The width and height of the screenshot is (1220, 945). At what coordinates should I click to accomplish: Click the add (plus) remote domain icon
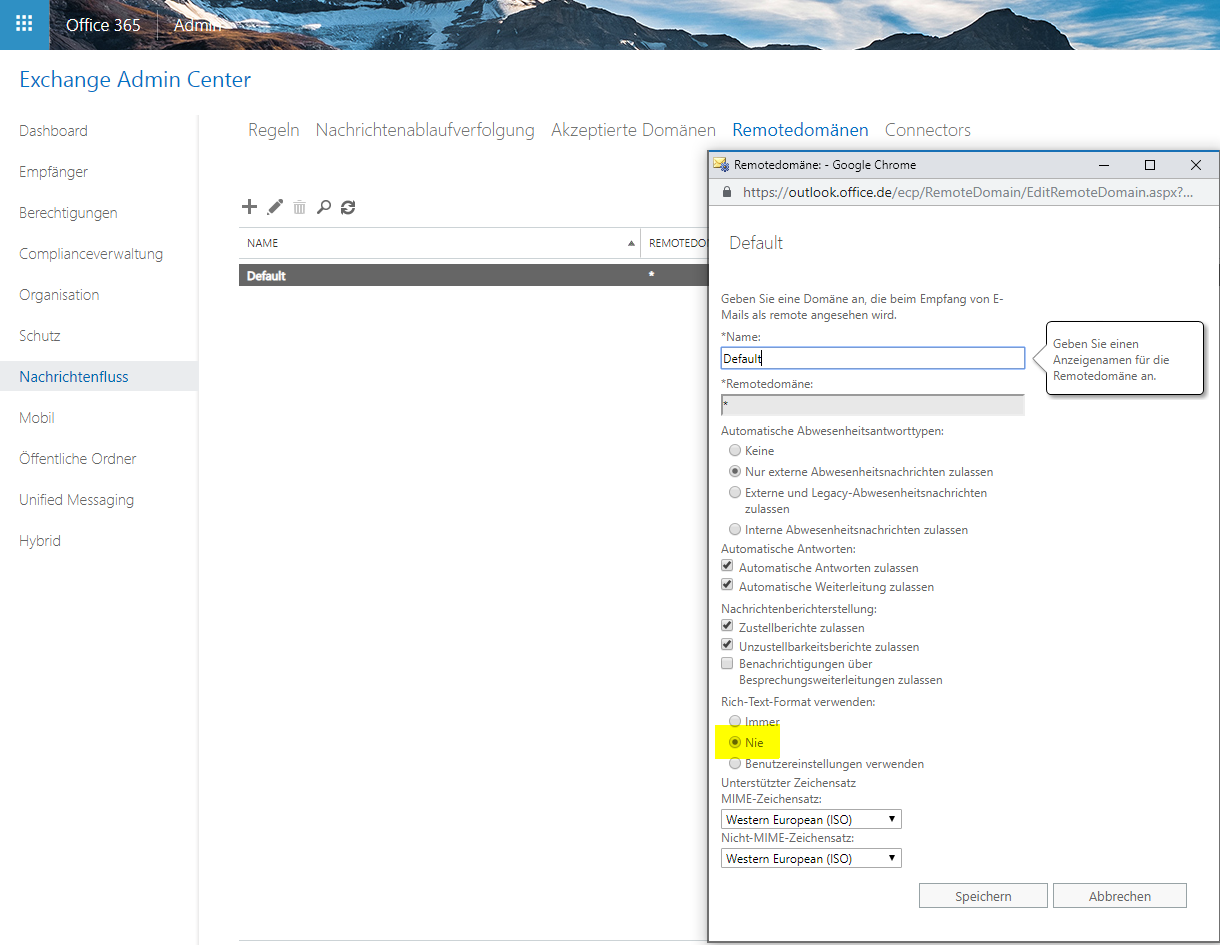pos(250,207)
